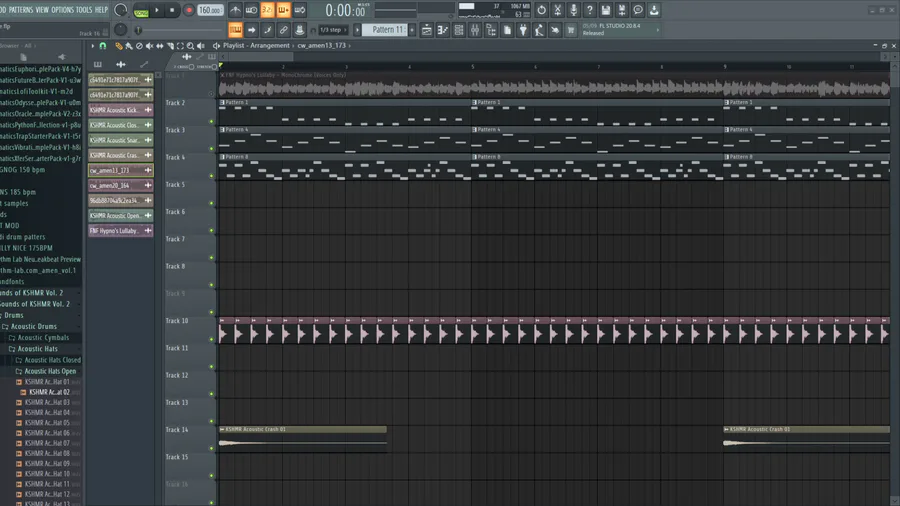Screen dimensions: 900x506
Task: Adjust the master volume knob
Action: tap(121, 10)
